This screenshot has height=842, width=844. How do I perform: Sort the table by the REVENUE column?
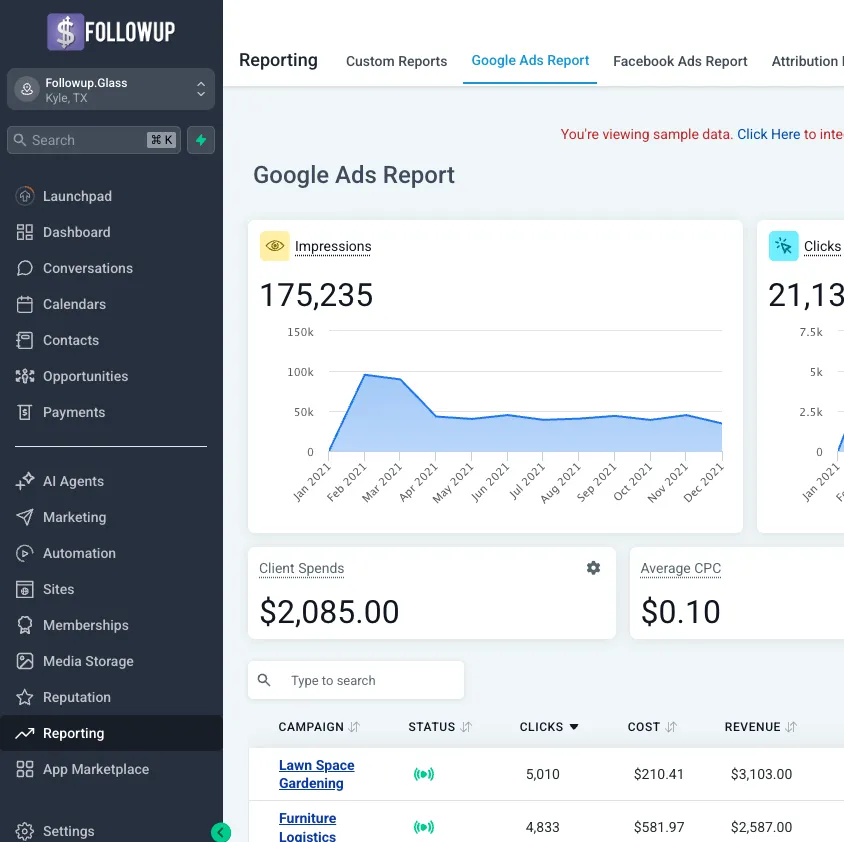(x=760, y=727)
